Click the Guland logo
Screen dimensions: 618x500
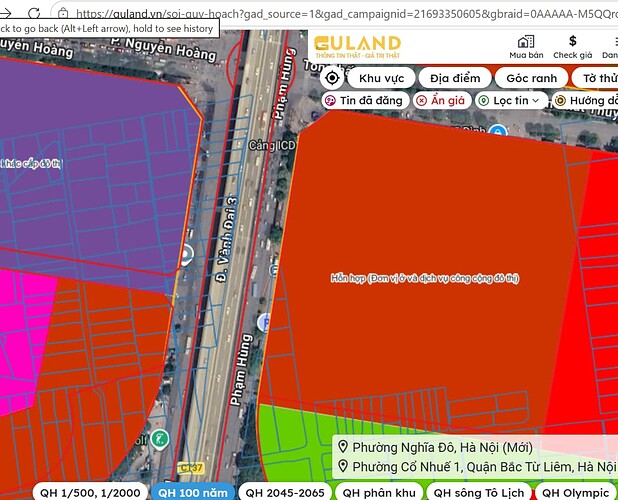357,47
